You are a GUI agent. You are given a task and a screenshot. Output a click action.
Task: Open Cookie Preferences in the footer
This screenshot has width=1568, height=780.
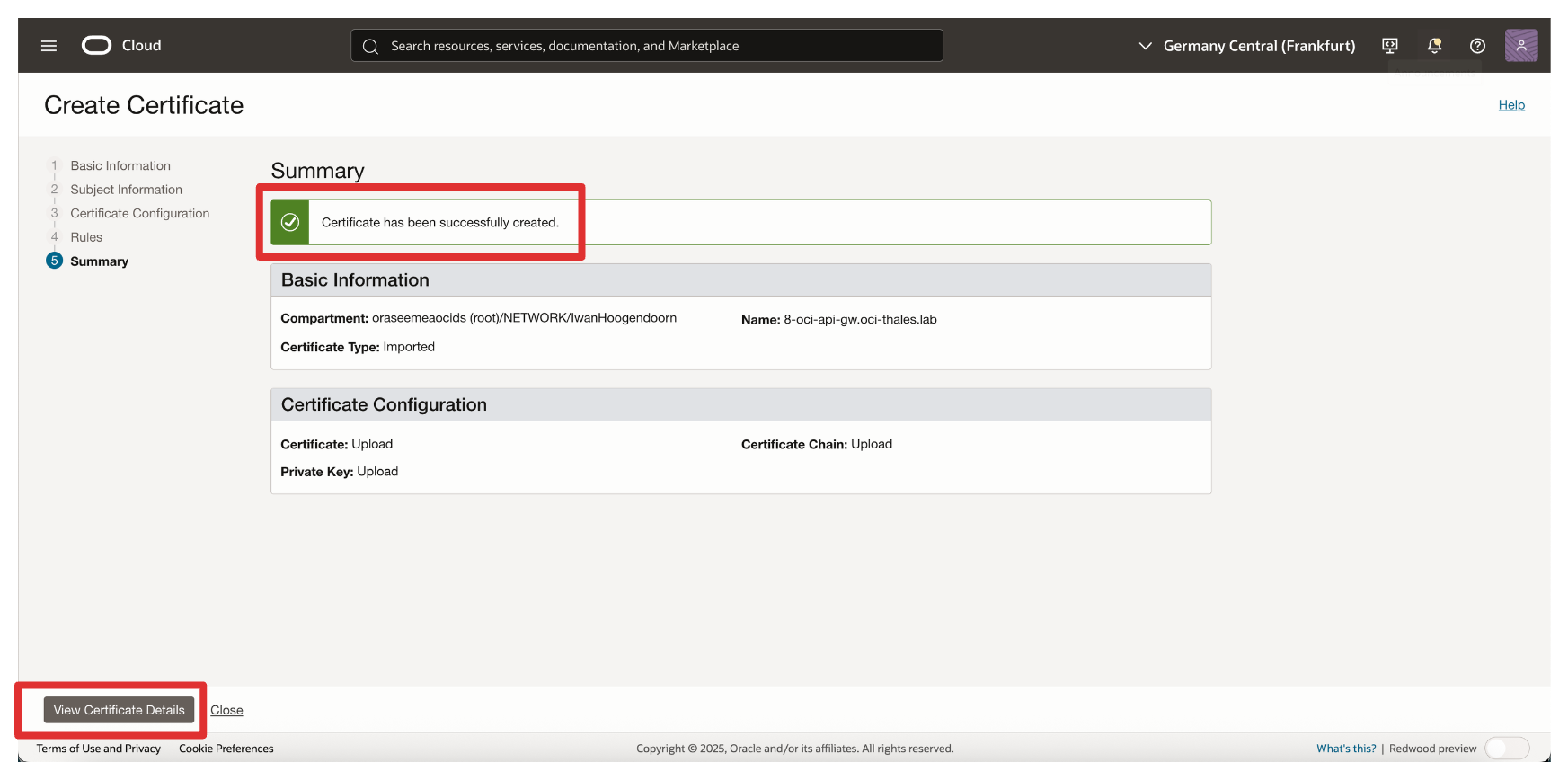tap(226, 749)
